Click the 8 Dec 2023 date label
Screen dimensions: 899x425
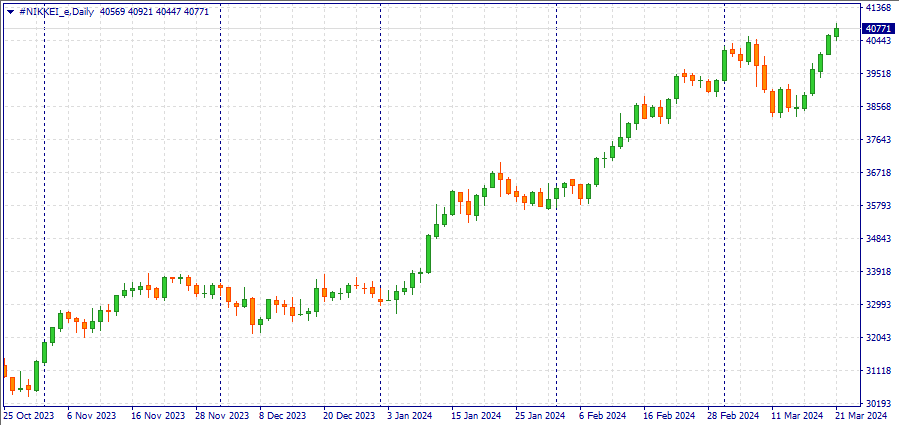[284, 415]
